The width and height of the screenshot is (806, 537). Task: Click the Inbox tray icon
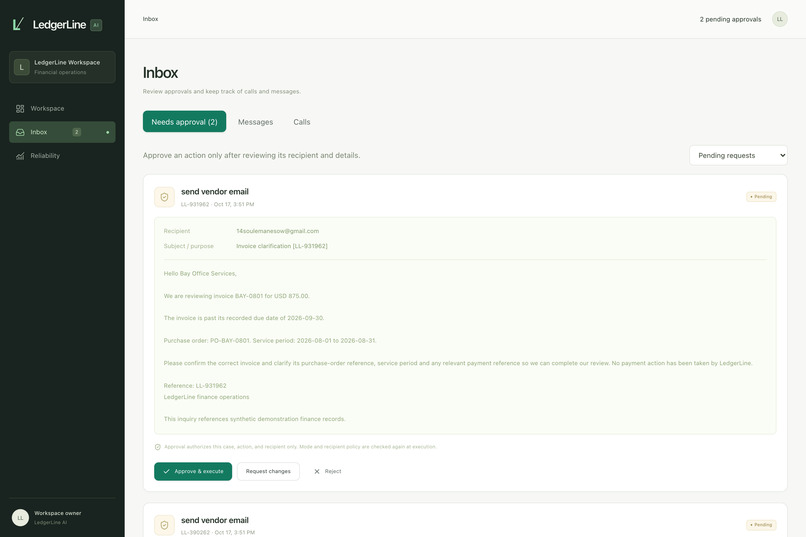[x=20, y=132]
